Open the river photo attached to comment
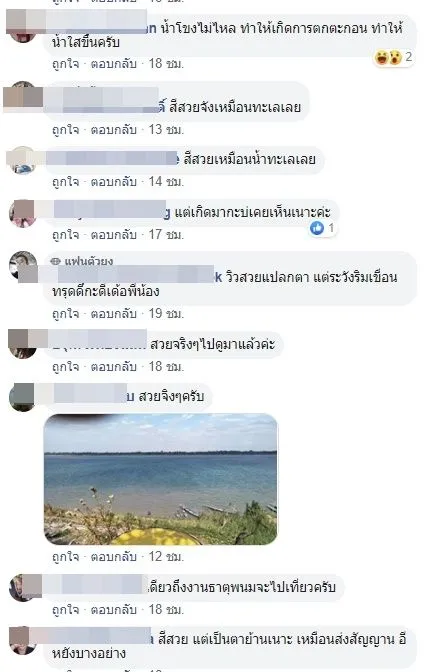The image size is (442, 672). point(161,479)
